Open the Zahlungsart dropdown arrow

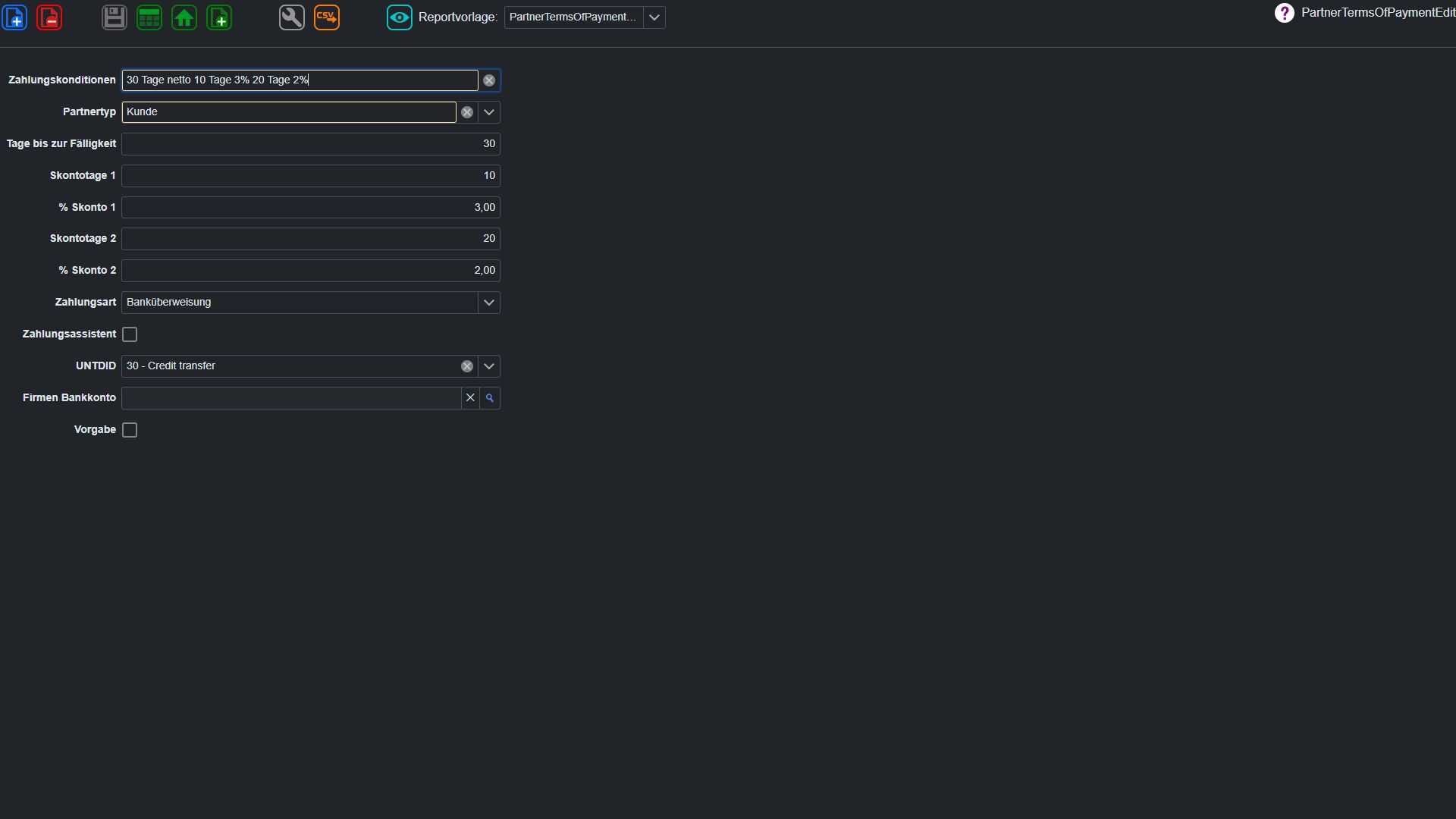(489, 303)
